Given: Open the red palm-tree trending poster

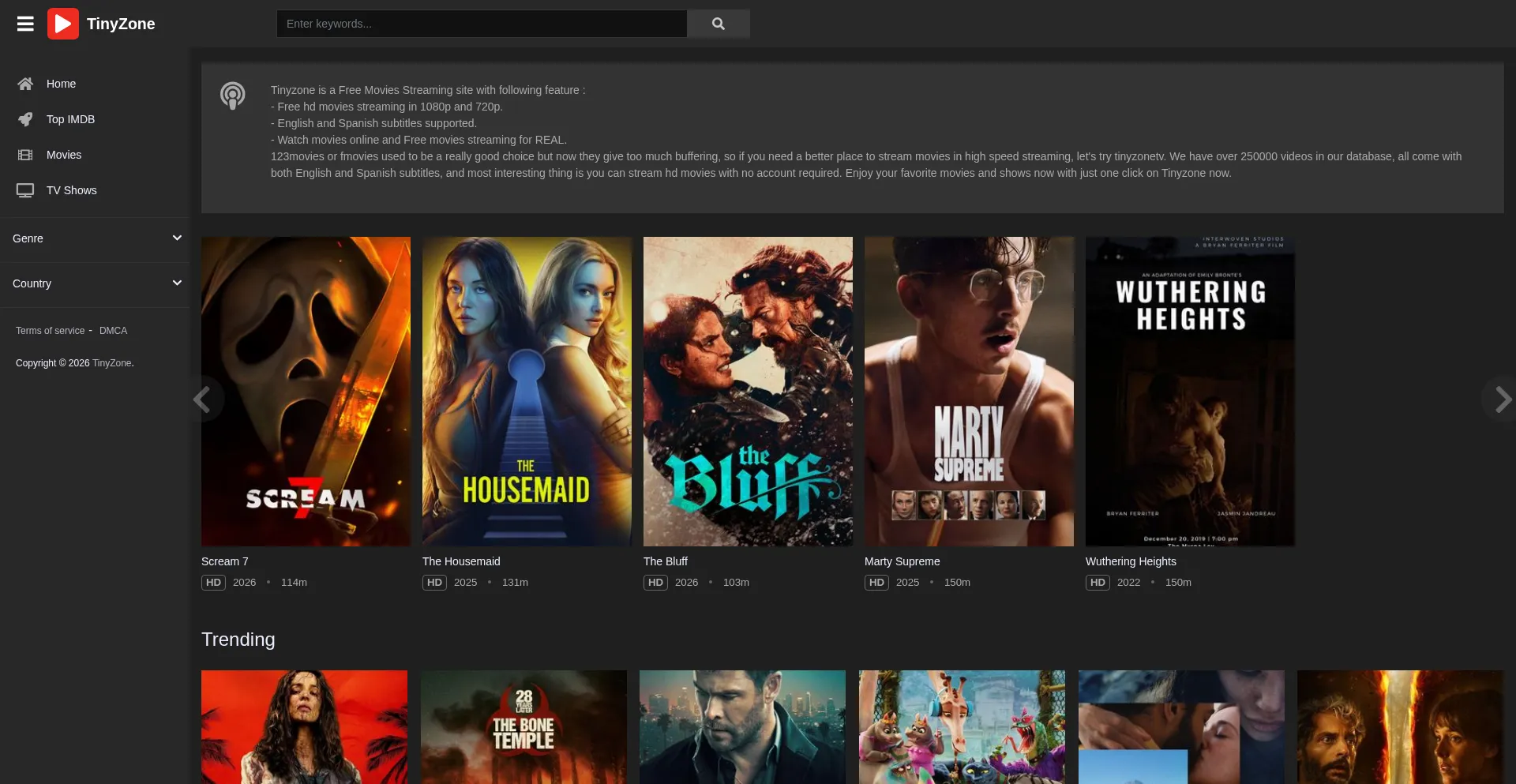Looking at the screenshot, I should (304, 727).
